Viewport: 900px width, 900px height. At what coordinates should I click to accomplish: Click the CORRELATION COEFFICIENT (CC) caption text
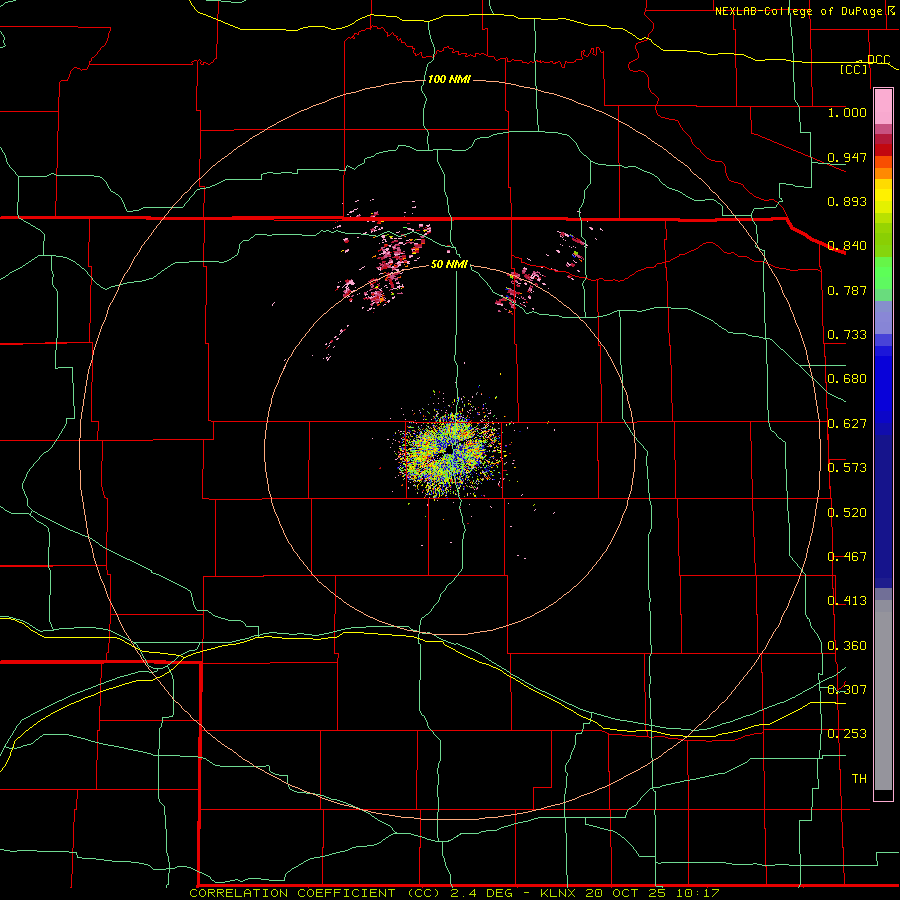[x=317, y=893]
